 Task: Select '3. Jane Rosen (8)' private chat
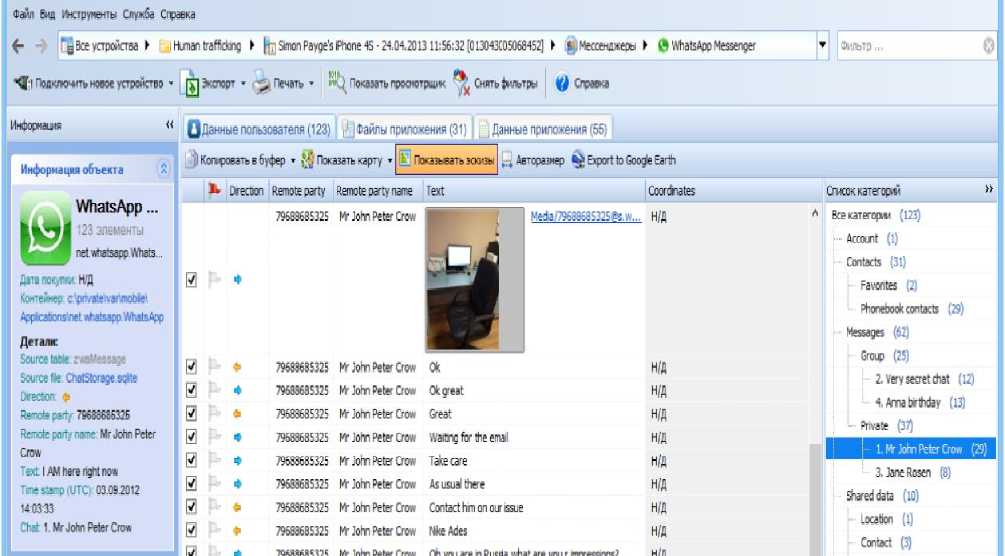coord(913,473)
